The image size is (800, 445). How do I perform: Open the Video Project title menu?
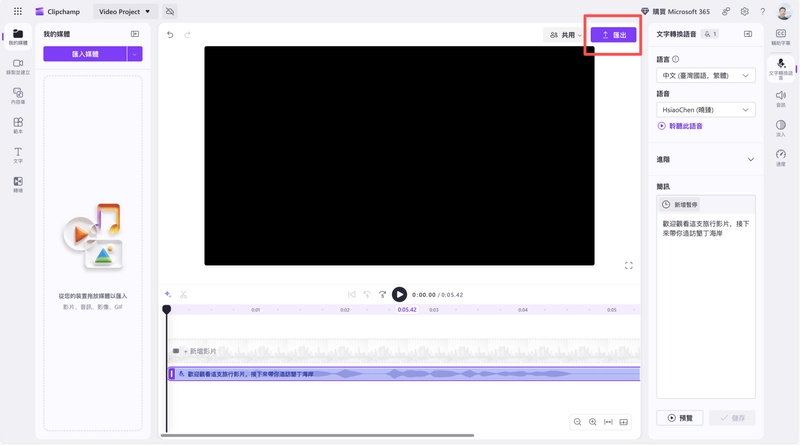(124, 11)
